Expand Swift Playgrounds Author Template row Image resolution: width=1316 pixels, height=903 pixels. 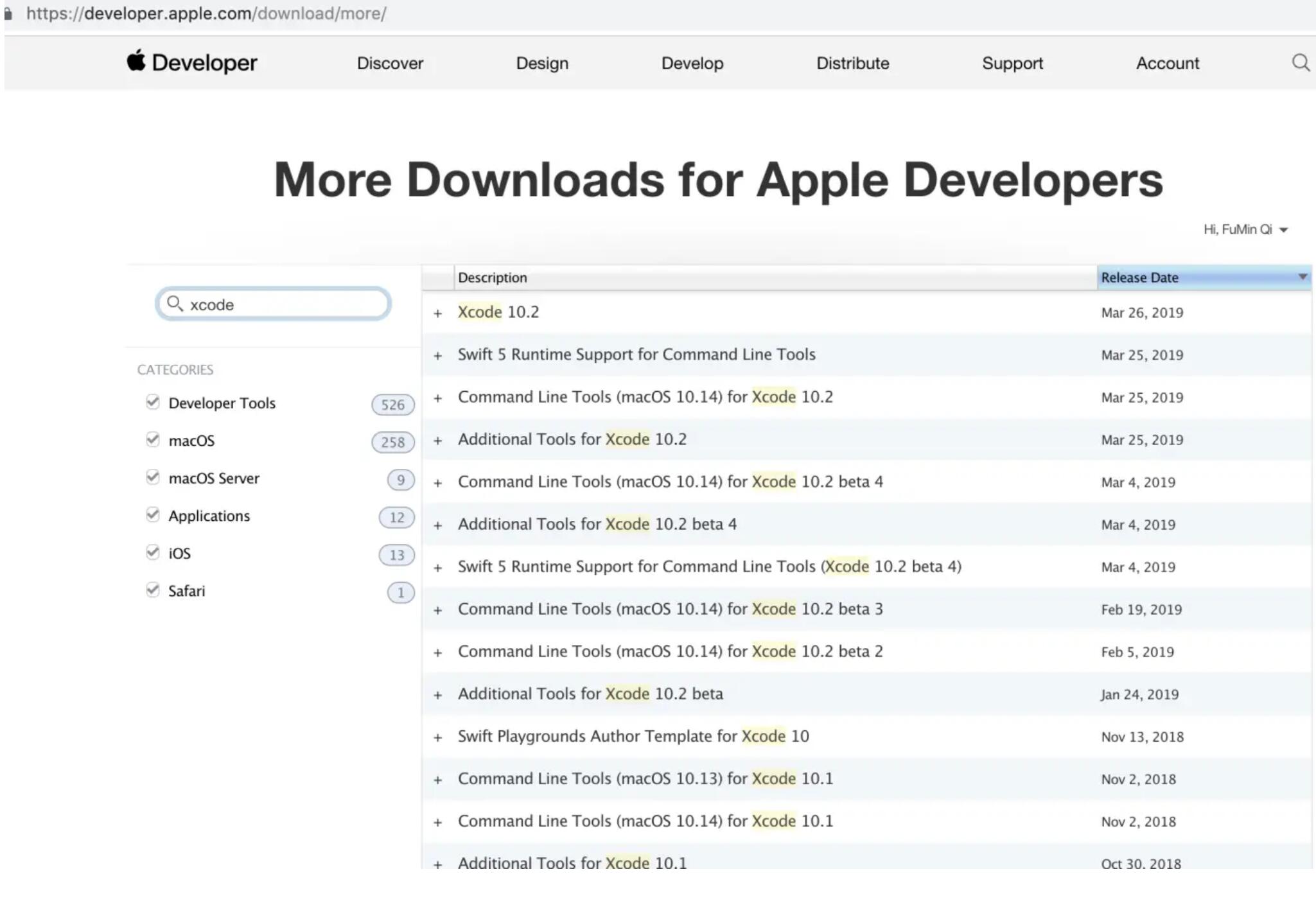tap(437, 737)
